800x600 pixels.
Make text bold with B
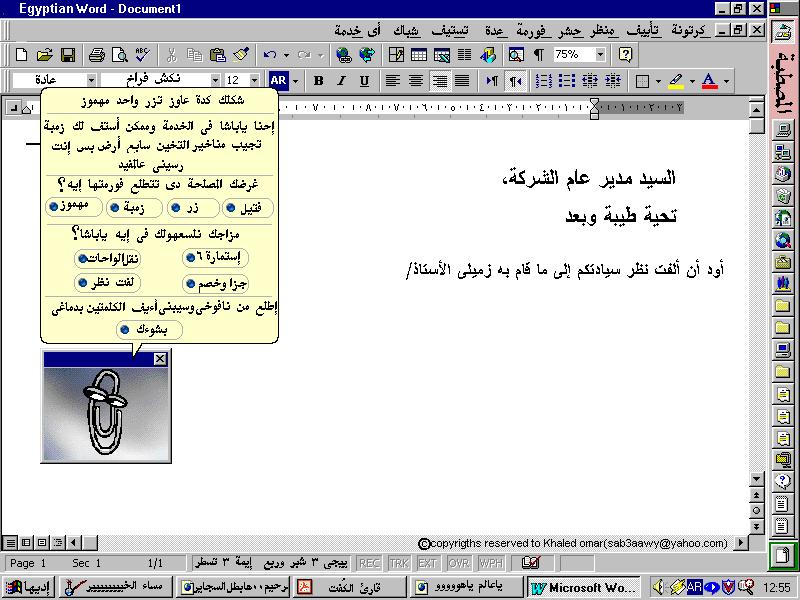318,81
